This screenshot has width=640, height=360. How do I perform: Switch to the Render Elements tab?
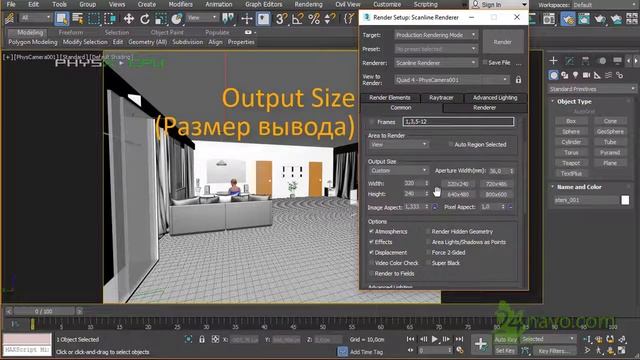390,98
